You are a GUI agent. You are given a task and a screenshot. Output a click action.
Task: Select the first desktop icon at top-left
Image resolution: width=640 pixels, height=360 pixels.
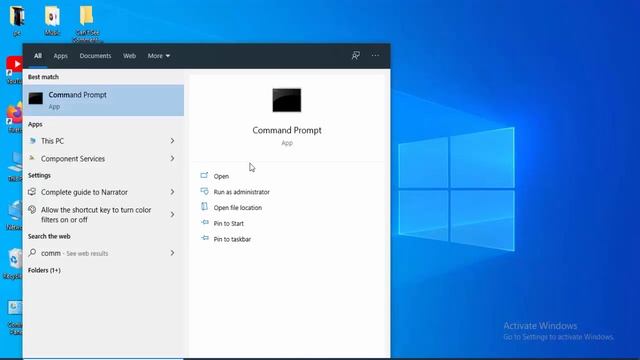point(17,20)
